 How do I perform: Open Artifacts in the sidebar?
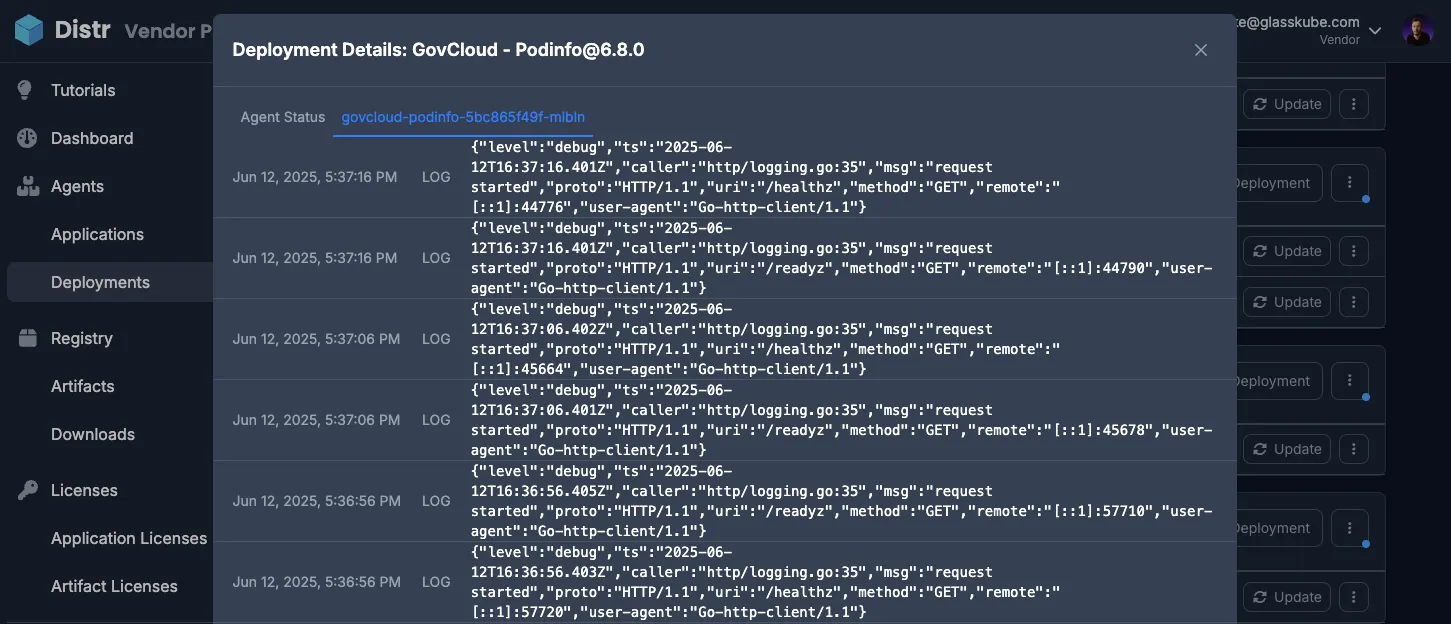coord(83,386)
